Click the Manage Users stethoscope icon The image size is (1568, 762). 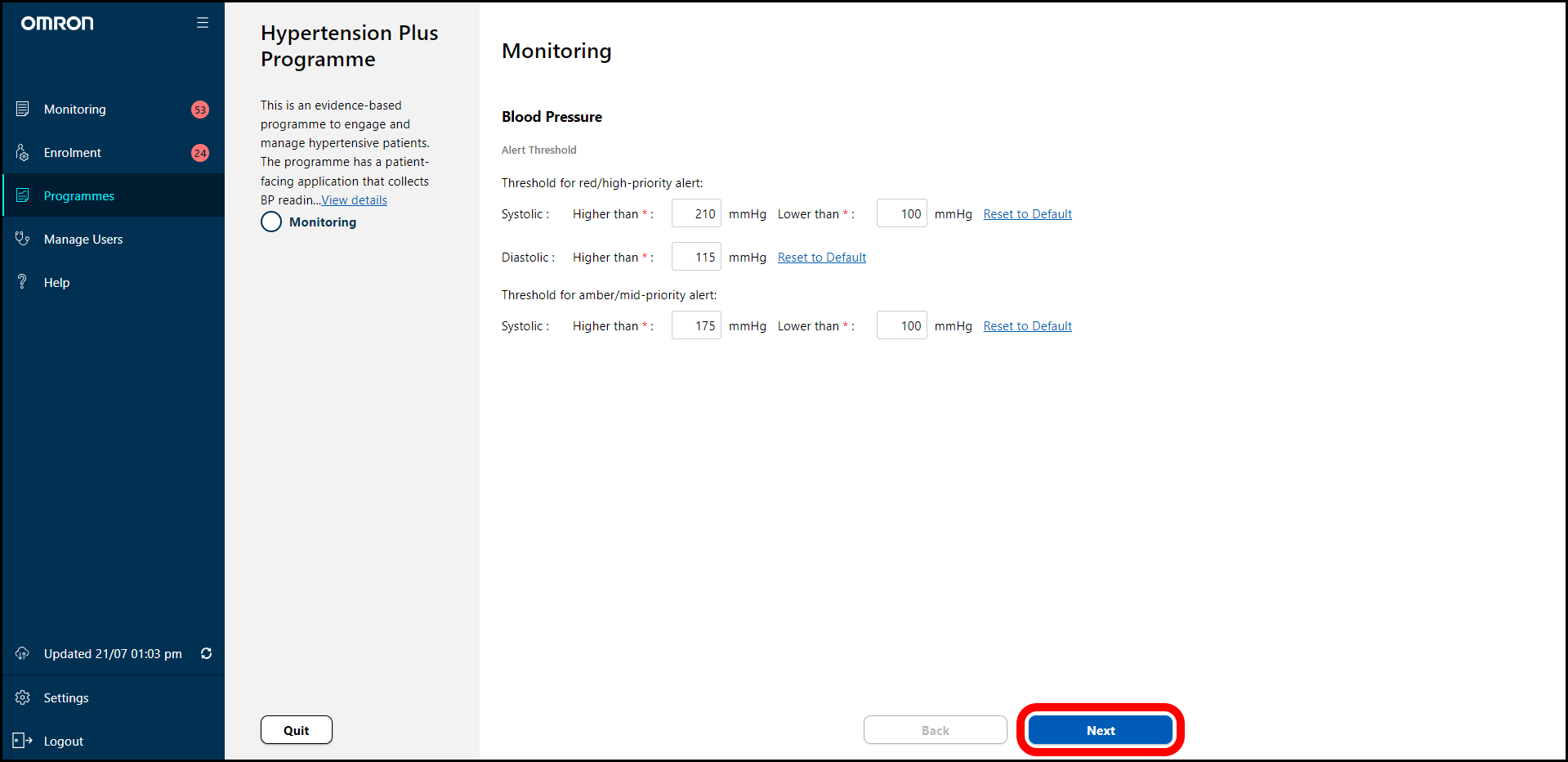[23, 239]
